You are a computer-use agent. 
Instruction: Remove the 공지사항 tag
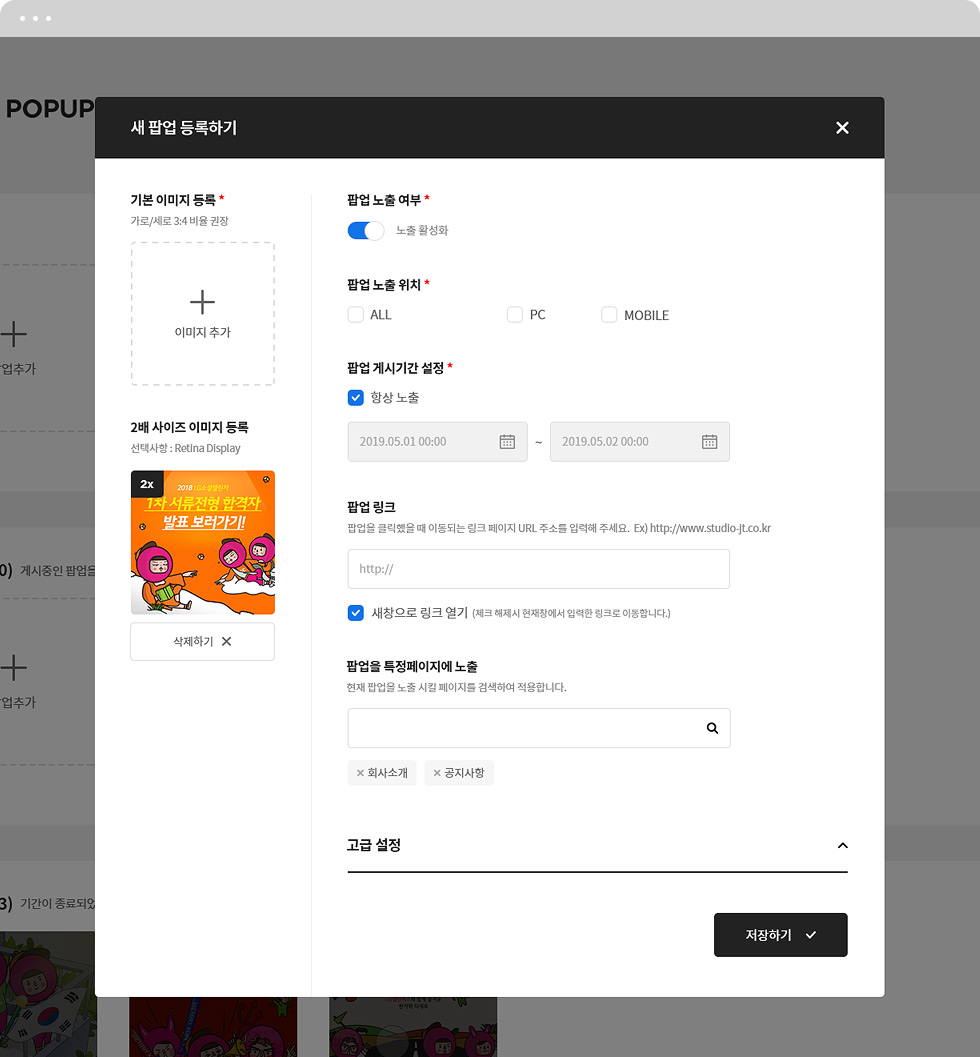(x=437, y=773)
